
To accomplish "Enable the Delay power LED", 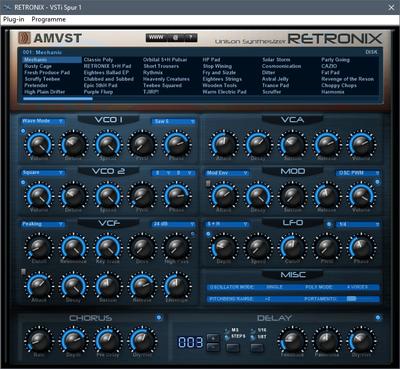I will point(378,317).
